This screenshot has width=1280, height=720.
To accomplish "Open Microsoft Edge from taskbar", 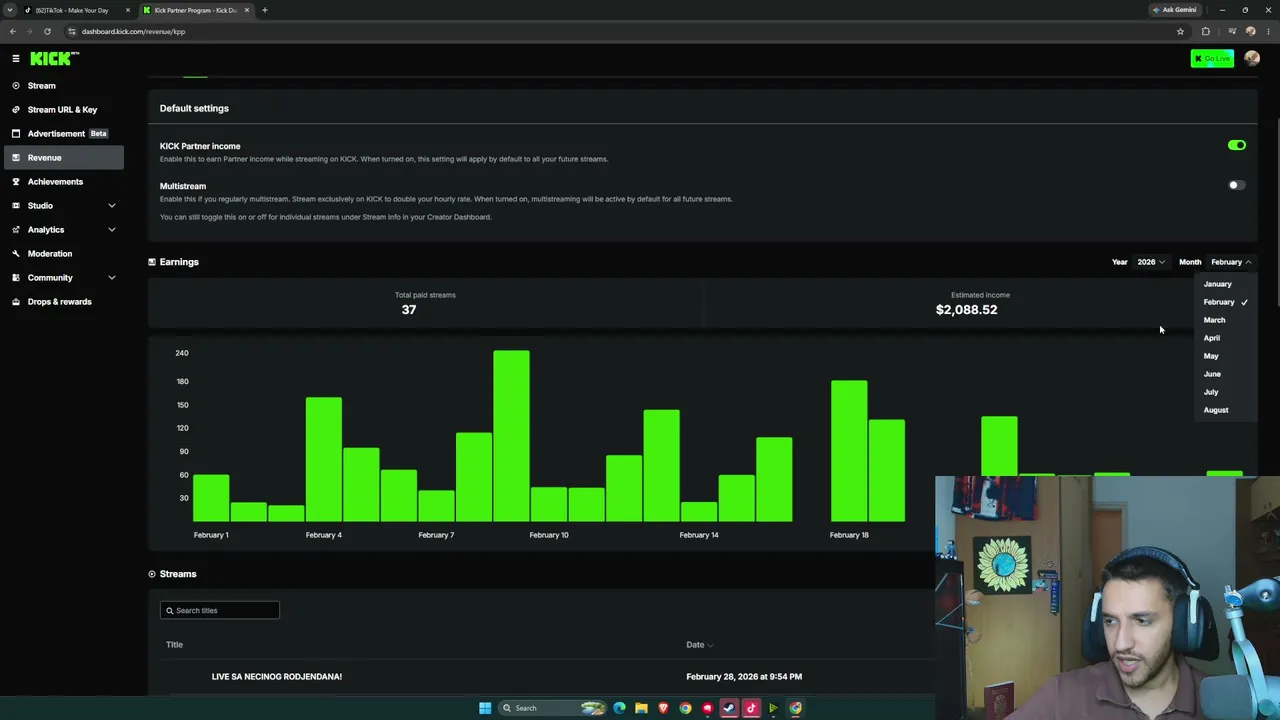I will coord(619,708).
